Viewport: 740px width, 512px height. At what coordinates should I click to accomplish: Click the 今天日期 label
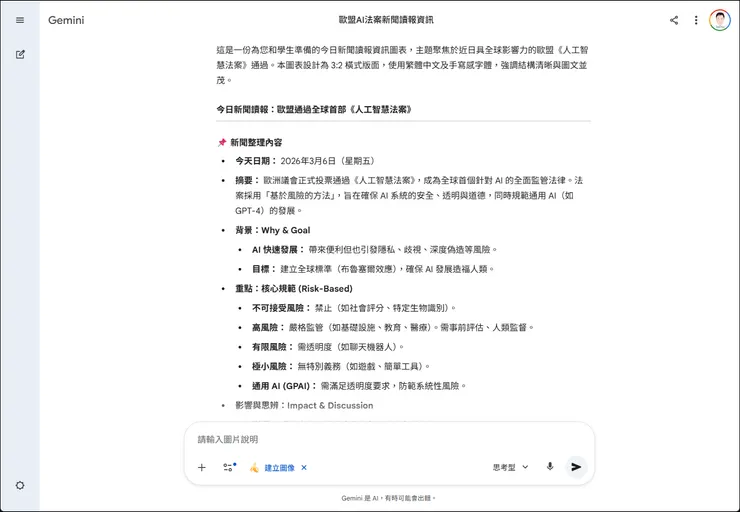[x=255, y=161]
